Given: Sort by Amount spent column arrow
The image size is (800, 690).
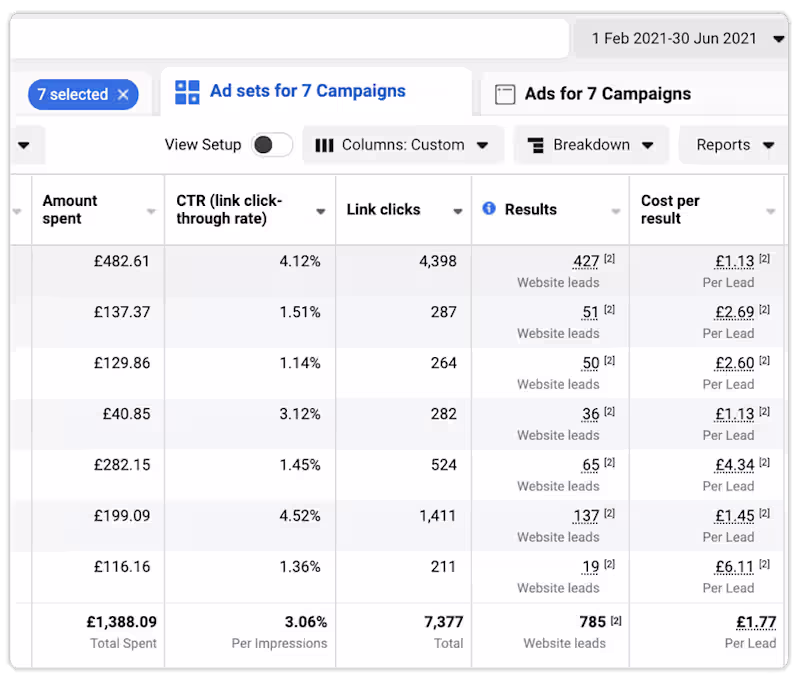Looking at the screenshot, I should (x=151, y=211).
